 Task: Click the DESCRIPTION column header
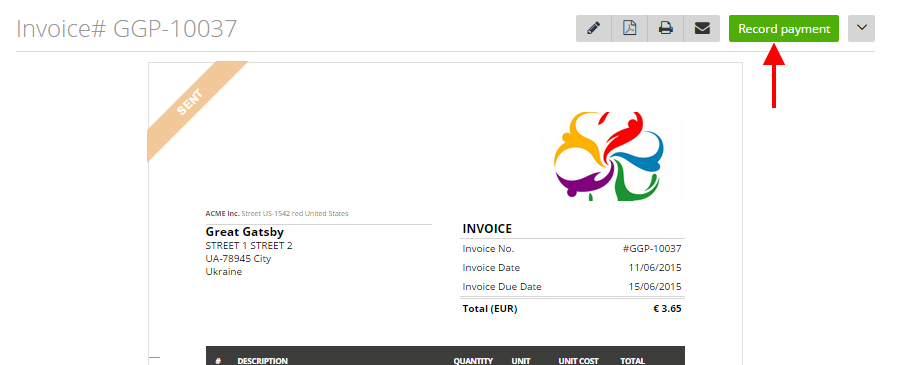click(262, 361)
